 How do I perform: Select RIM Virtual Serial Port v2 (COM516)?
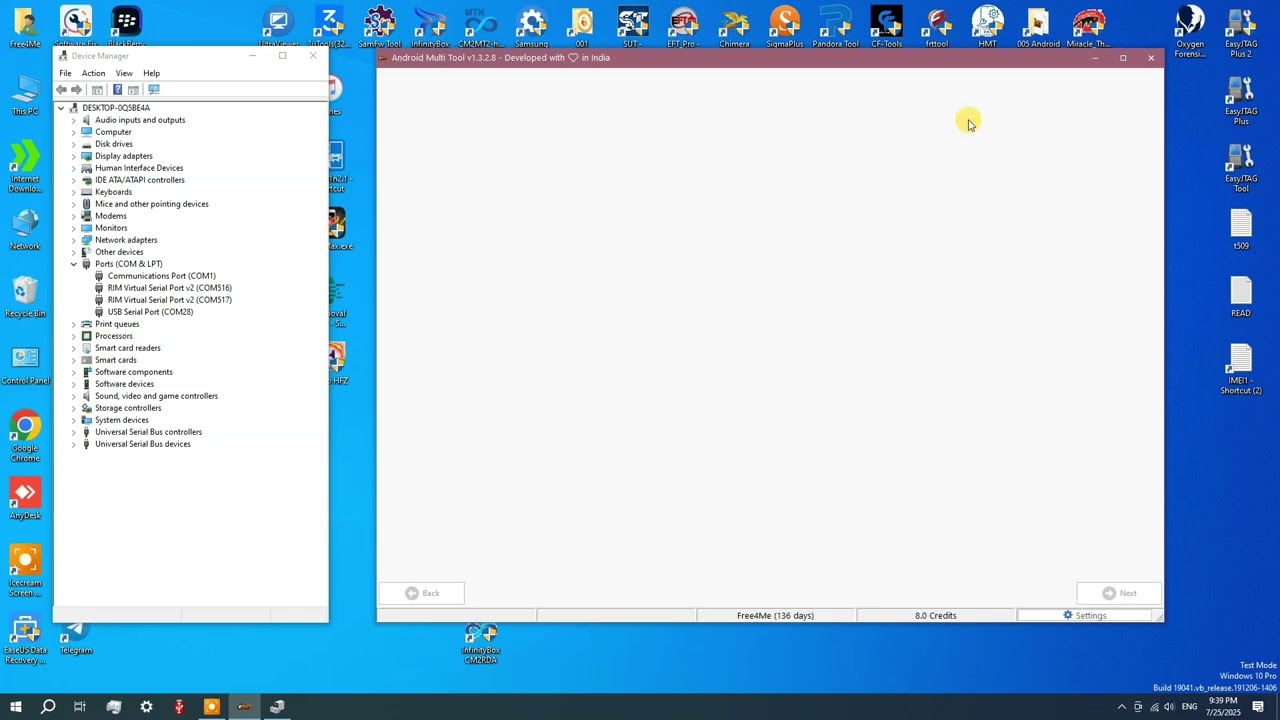tap(169, 288)
